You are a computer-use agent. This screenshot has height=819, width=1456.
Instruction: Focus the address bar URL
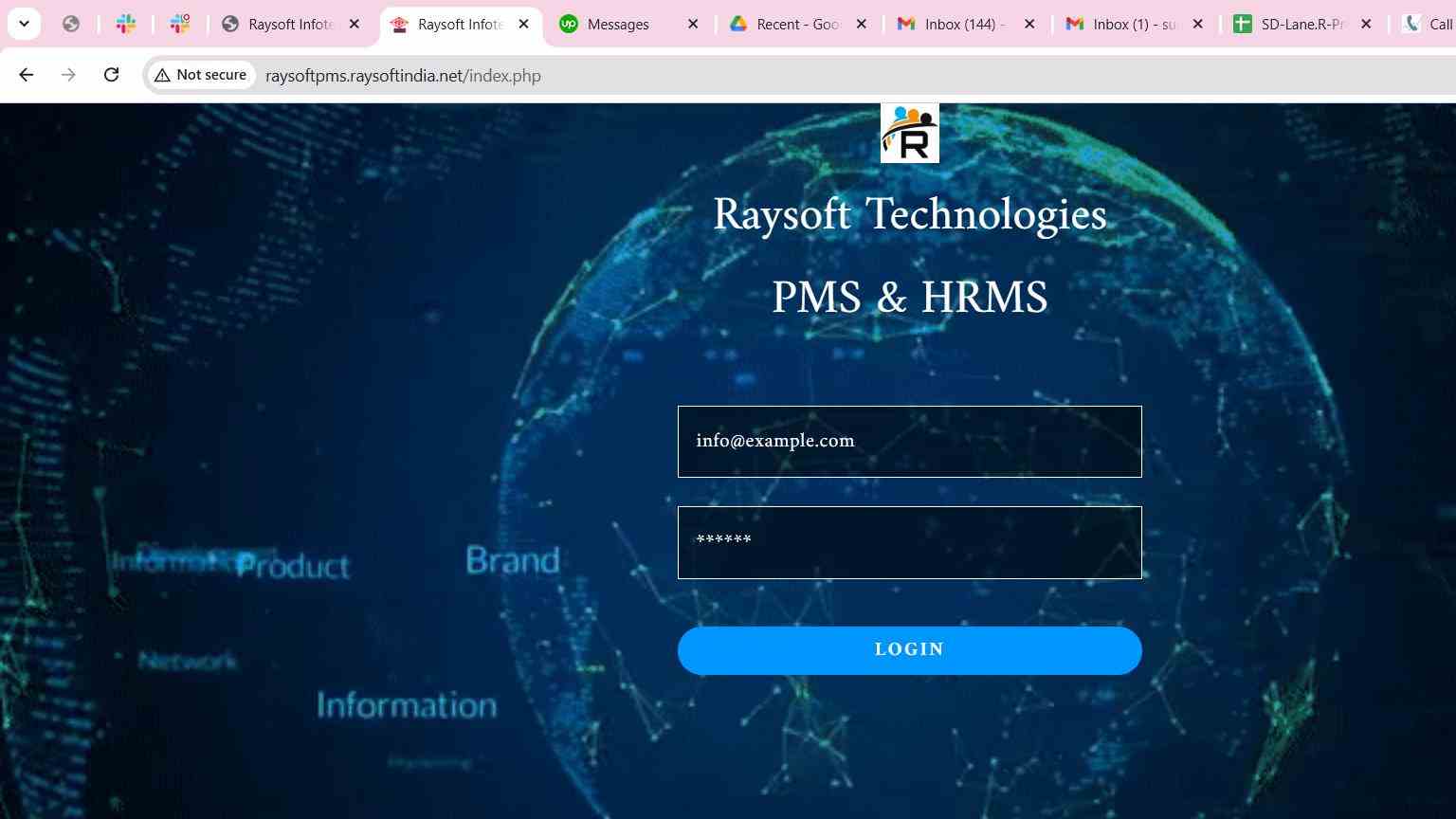(403, 76)
